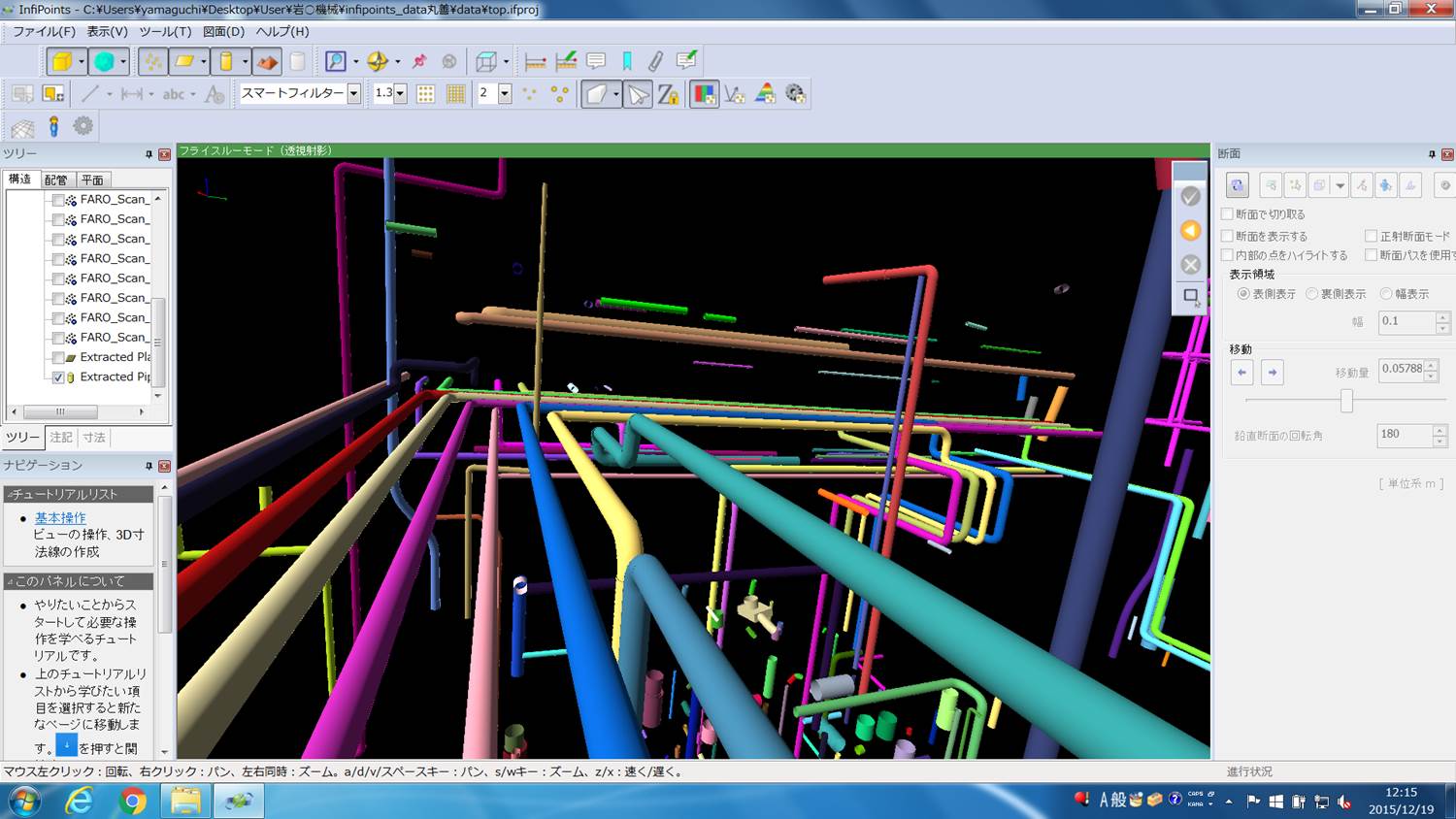The image size is (1456, 819).
Task: Click the walking person navigation icon
Action: [53, 126]
